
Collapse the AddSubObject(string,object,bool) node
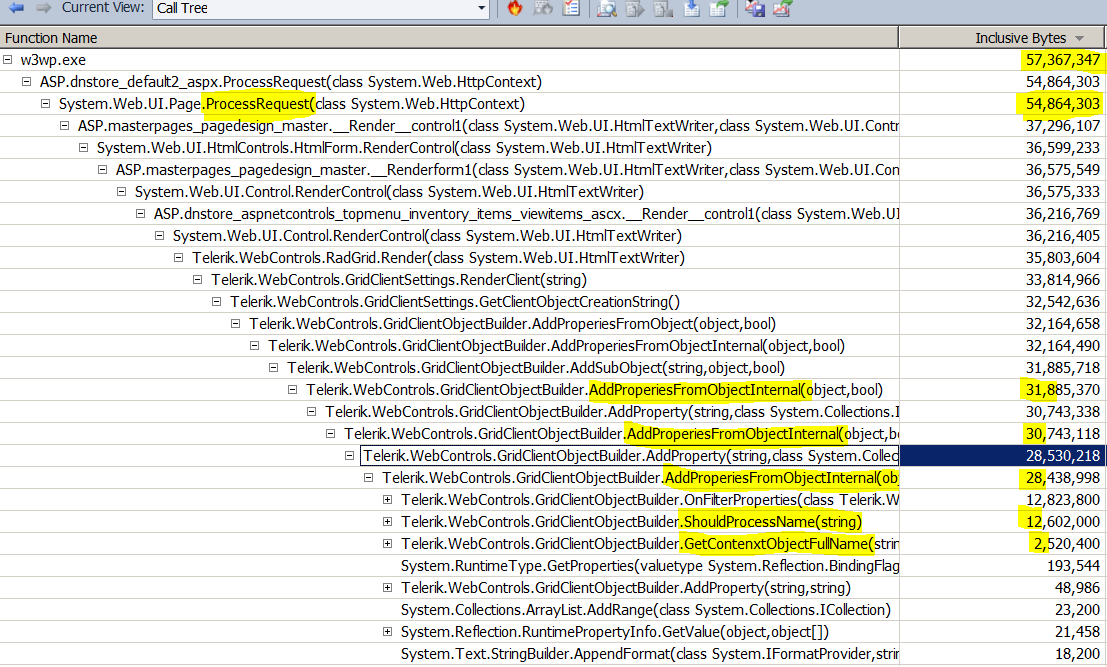(275, 367)
